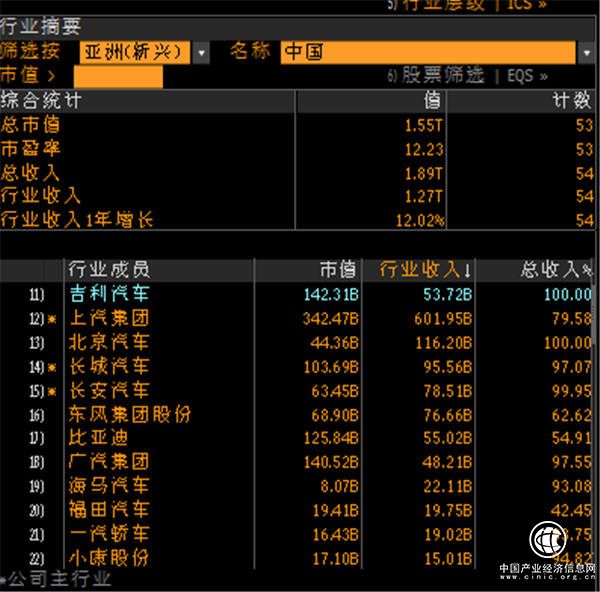This screenshot has height=592, width=600.
Task: Open 东风集团股份 company entry
Action: 128,414
